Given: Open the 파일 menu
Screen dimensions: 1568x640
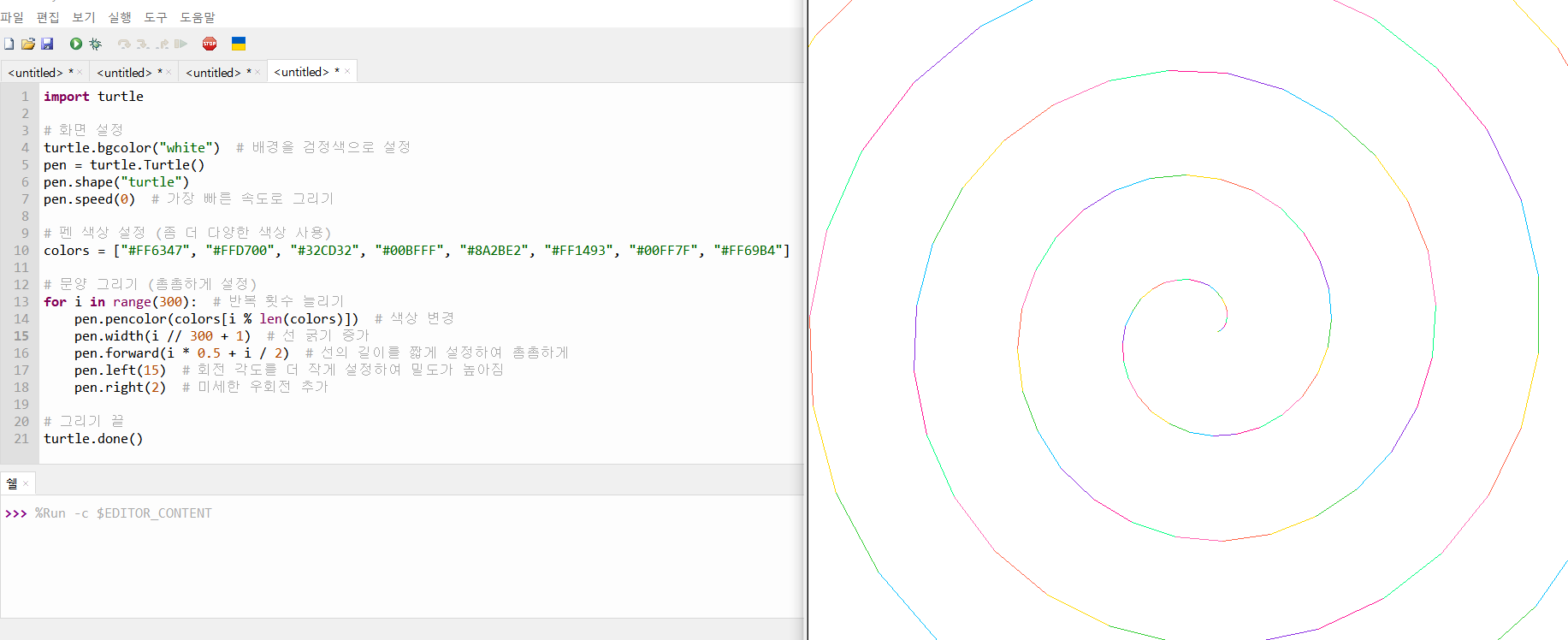Looking at the screenshot, I should point(12,17).
